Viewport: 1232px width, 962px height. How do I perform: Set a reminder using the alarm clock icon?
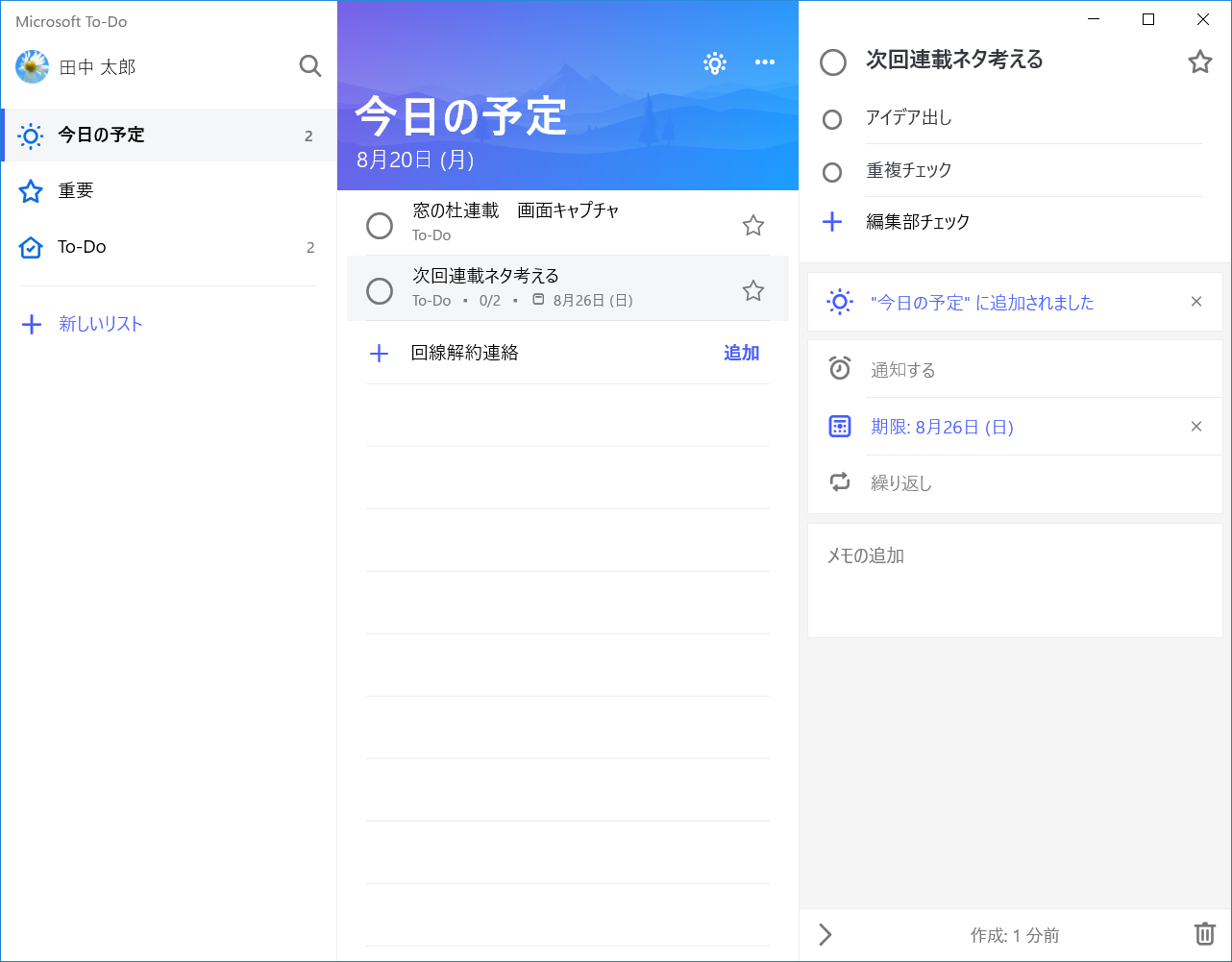839,369
